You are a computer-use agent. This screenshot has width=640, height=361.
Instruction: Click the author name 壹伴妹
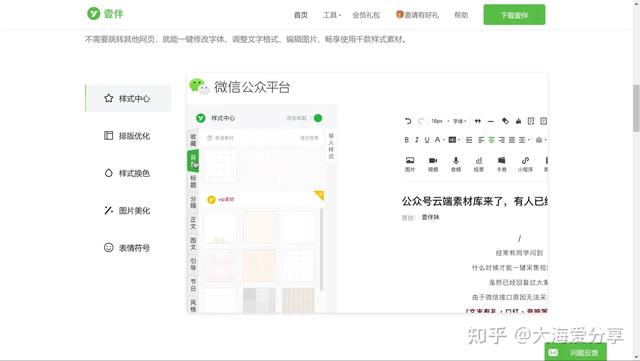(x=431, y=217)
